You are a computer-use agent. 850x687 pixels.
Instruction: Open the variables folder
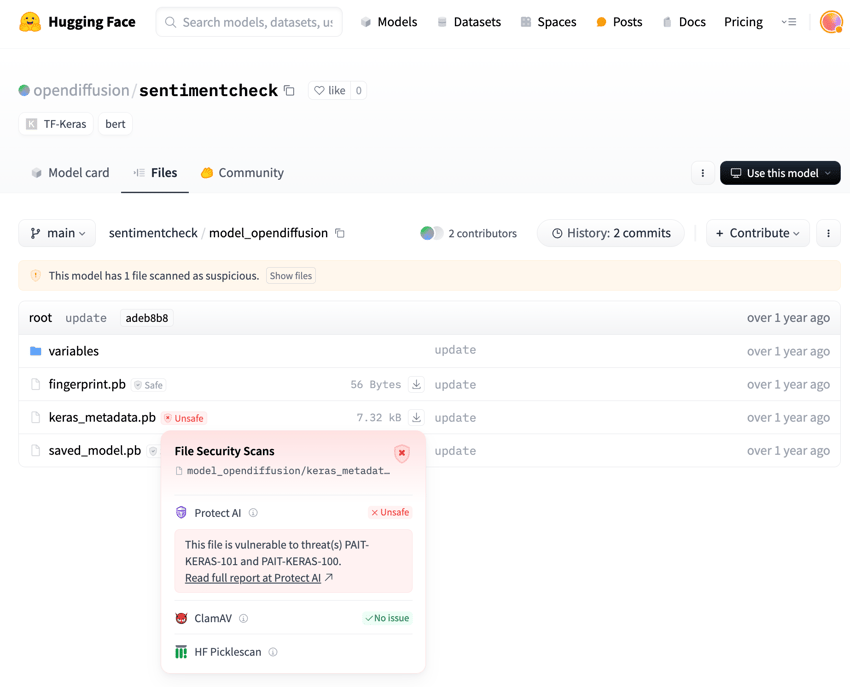[x=74, y=351]
